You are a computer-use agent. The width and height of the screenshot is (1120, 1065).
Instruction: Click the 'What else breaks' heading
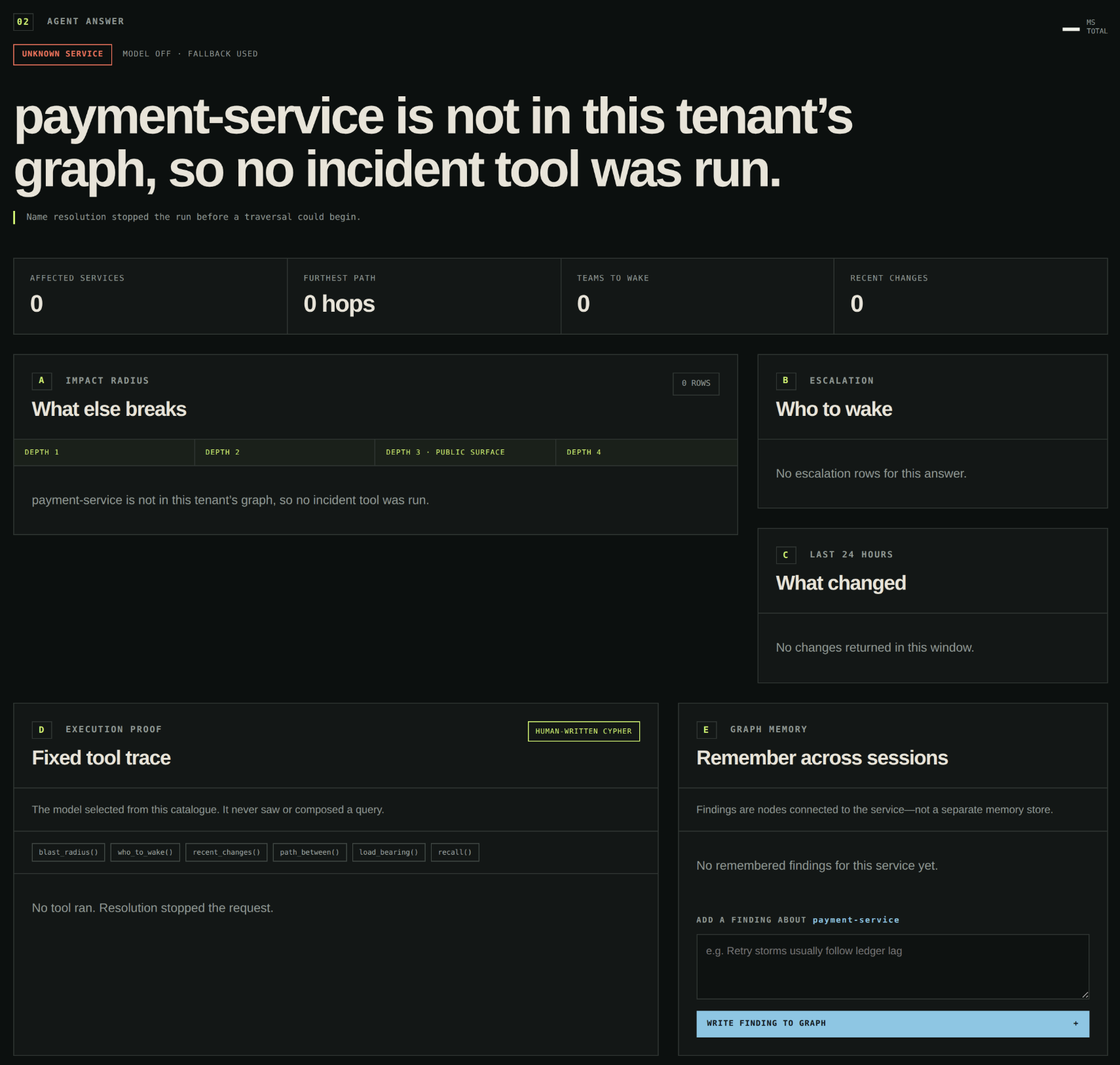(x=109, y=409)
